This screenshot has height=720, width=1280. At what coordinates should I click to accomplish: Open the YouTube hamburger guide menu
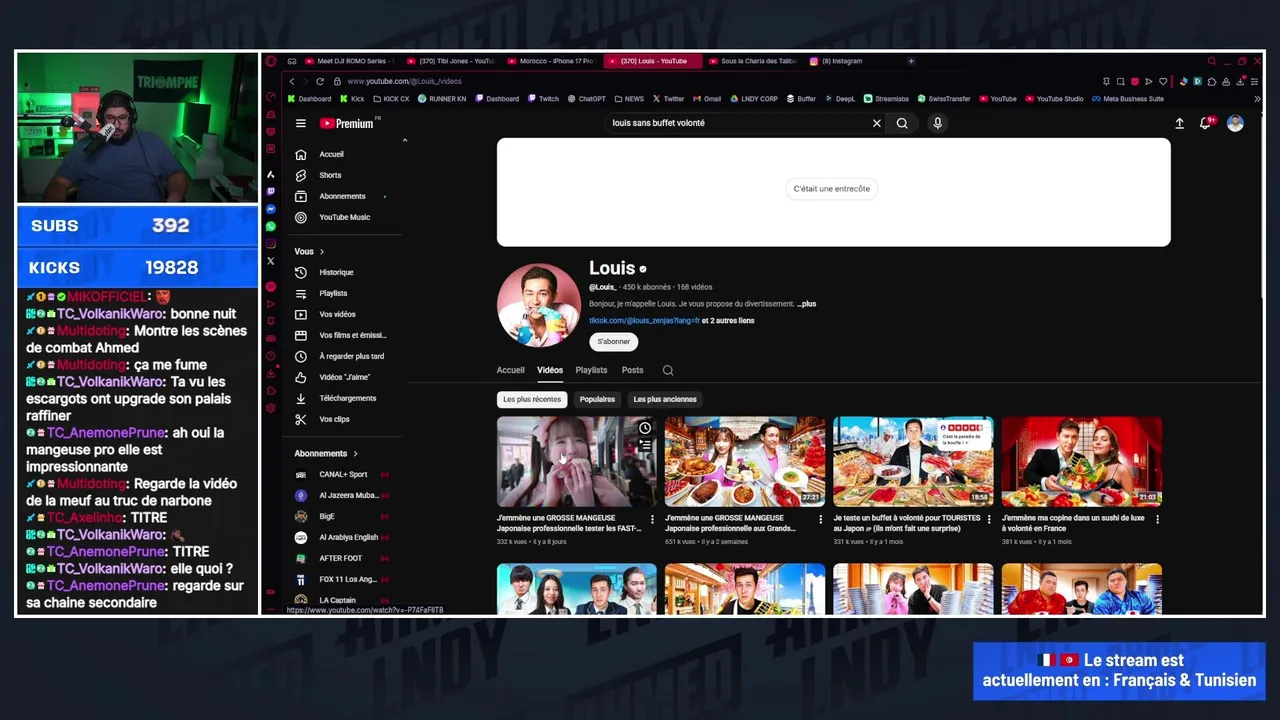tap(301, 123)
